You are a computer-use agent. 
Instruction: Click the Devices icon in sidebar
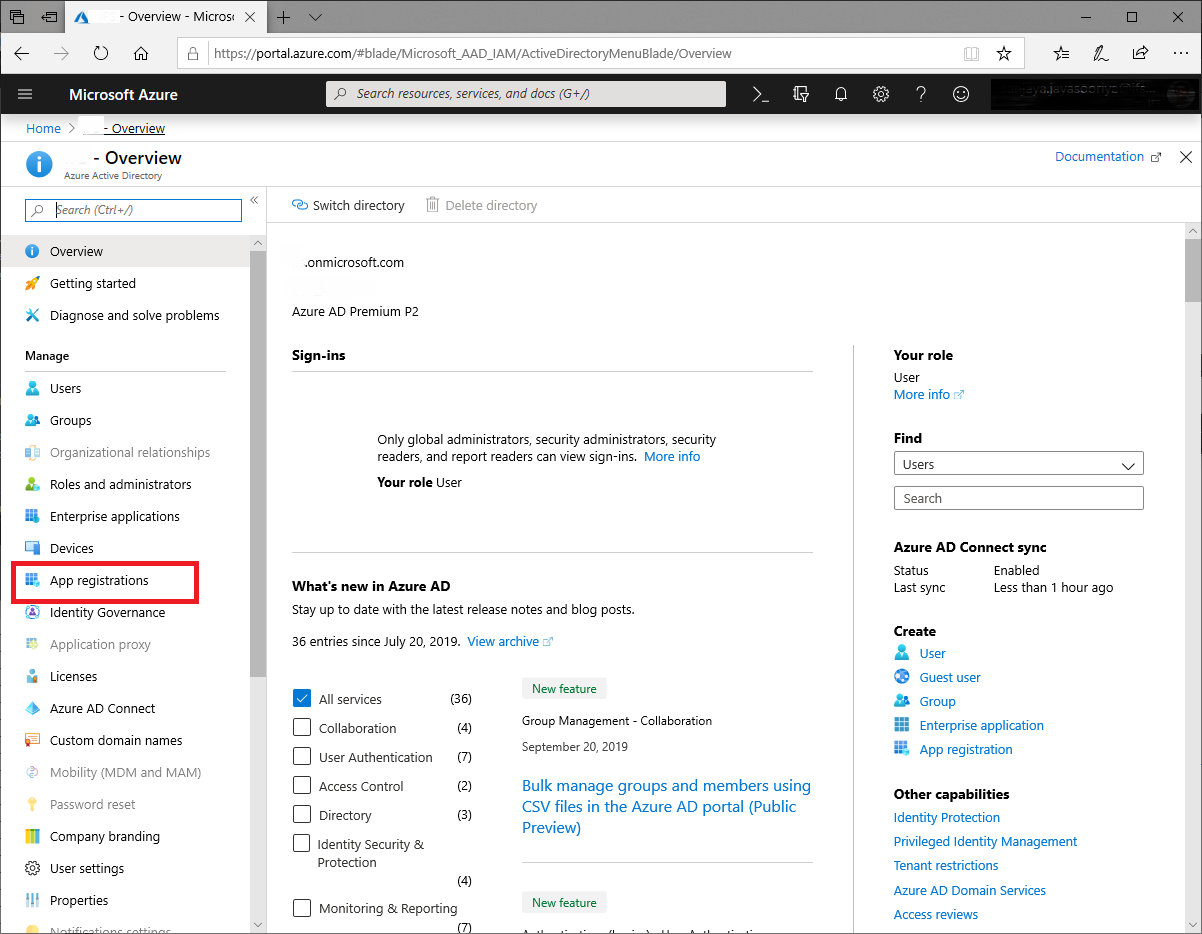(x=32, y=548)
